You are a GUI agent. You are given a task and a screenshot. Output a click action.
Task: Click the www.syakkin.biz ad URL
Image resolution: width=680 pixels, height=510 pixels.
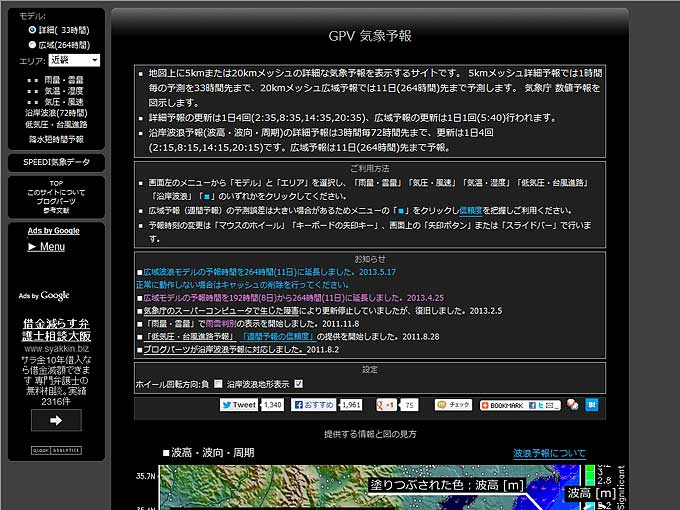pyautogui.click(x=56, y=349)
